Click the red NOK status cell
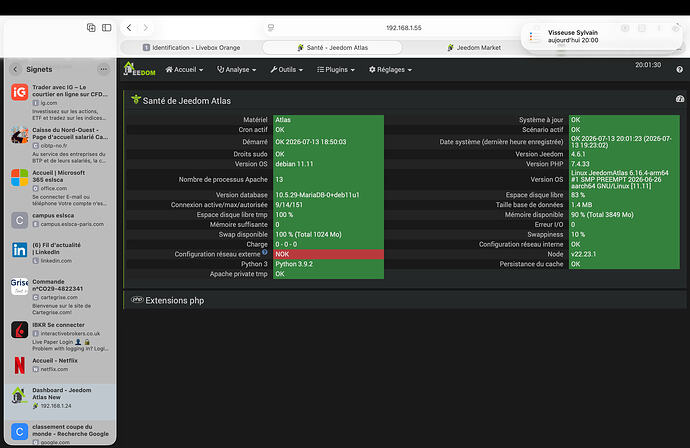Screen dimensions: 690x448 click(x=328, y=254)
